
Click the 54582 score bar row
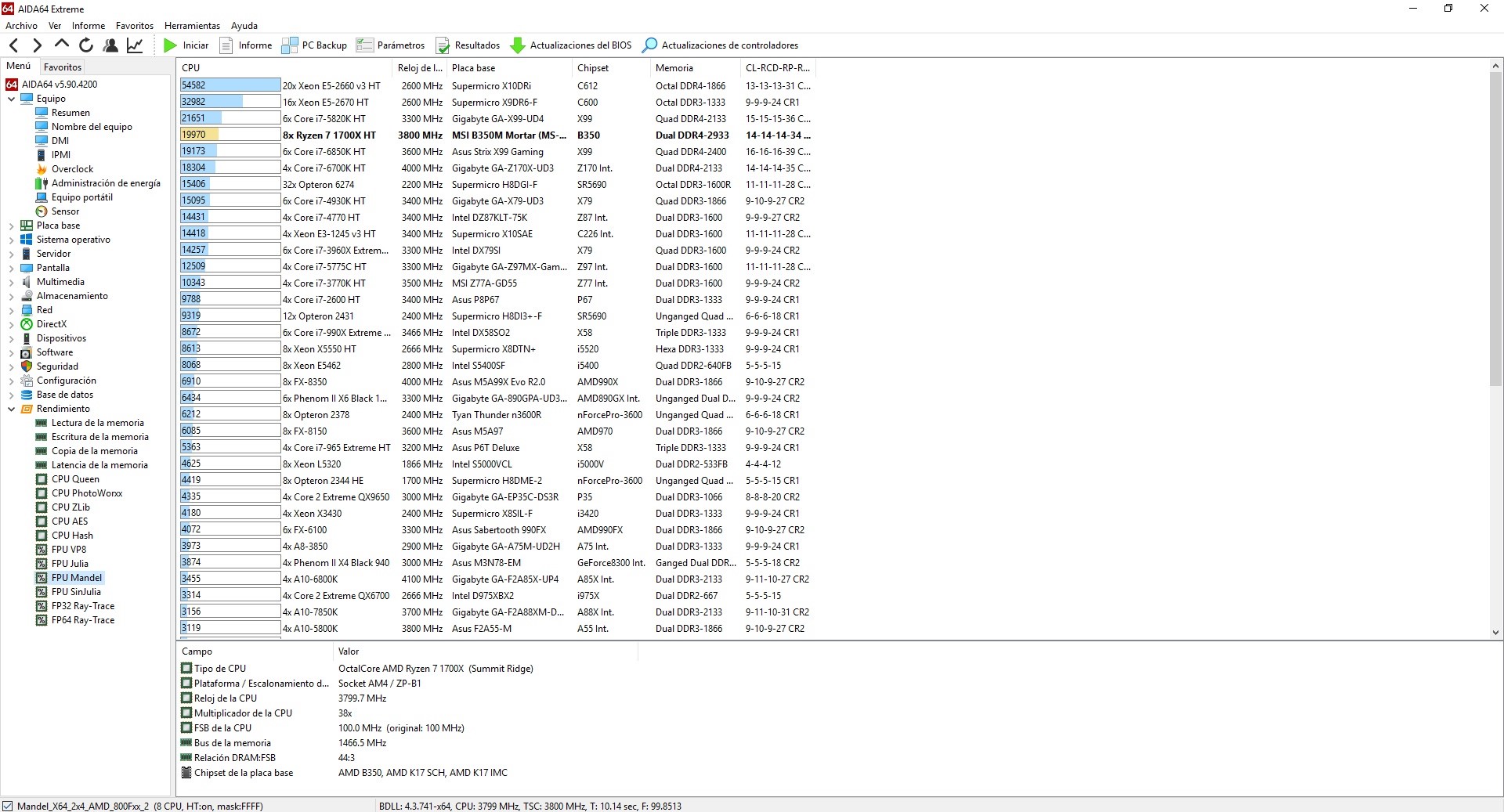click(x=230, y=85)
